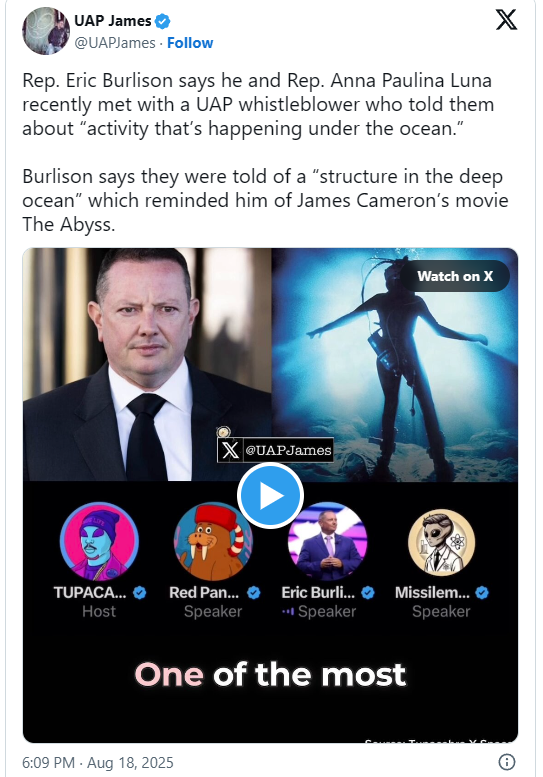Open the 6:09 PM Aug 18, 2025 timestamp
Image resolution: width=543 pixels, height=777 pixels.
98,762
